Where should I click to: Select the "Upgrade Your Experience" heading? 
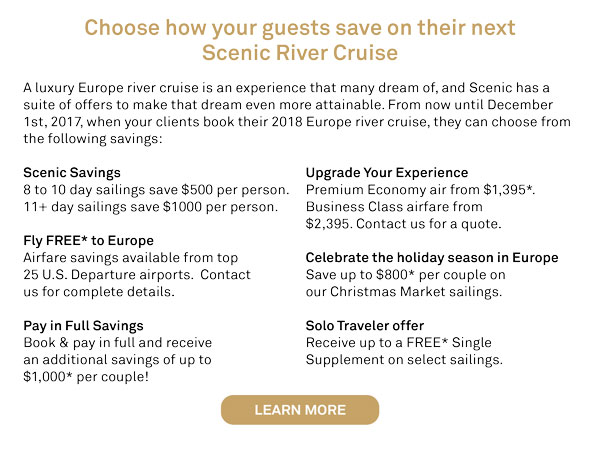[387, 173]
